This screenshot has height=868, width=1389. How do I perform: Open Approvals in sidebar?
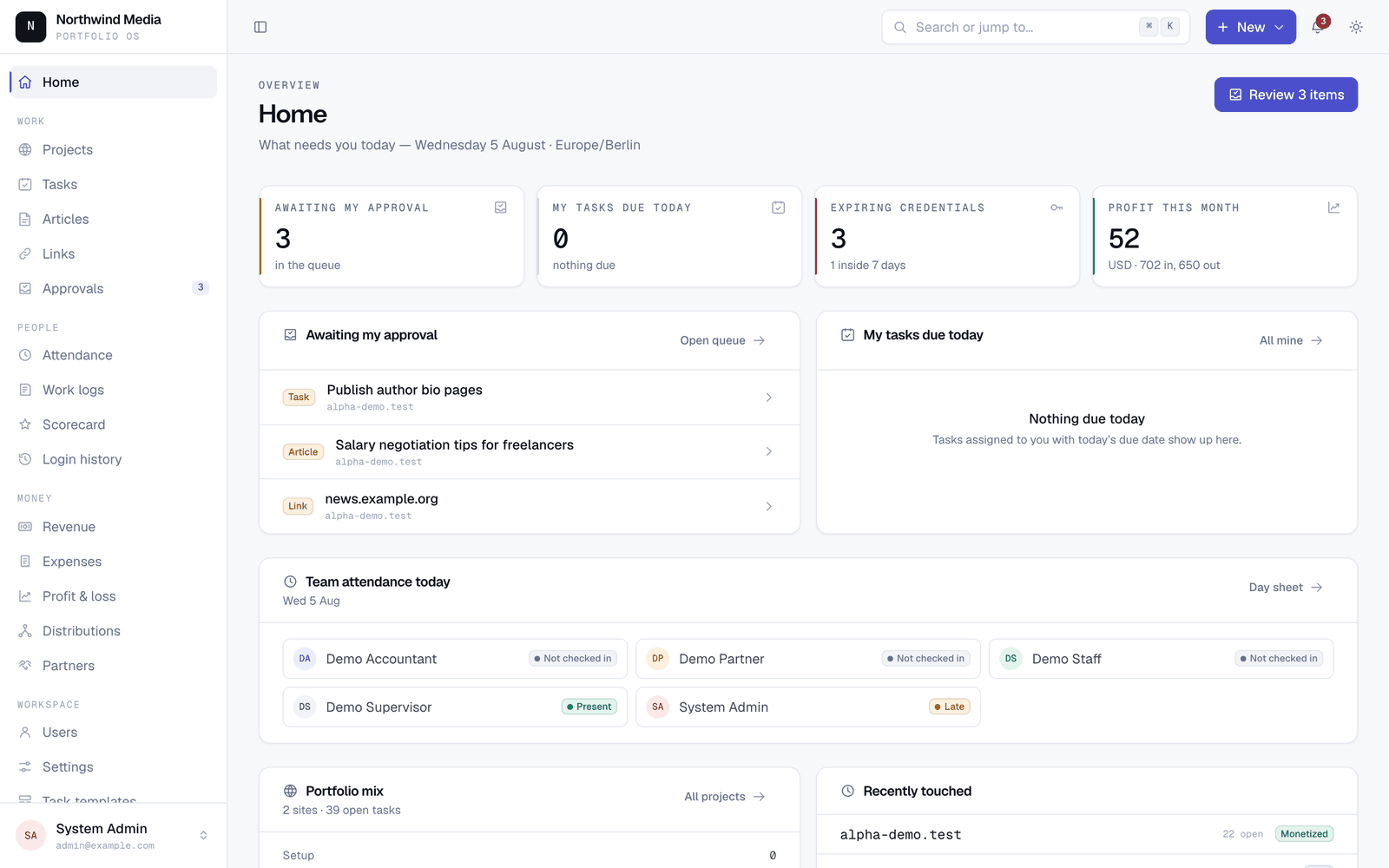(x=113, y=288)
